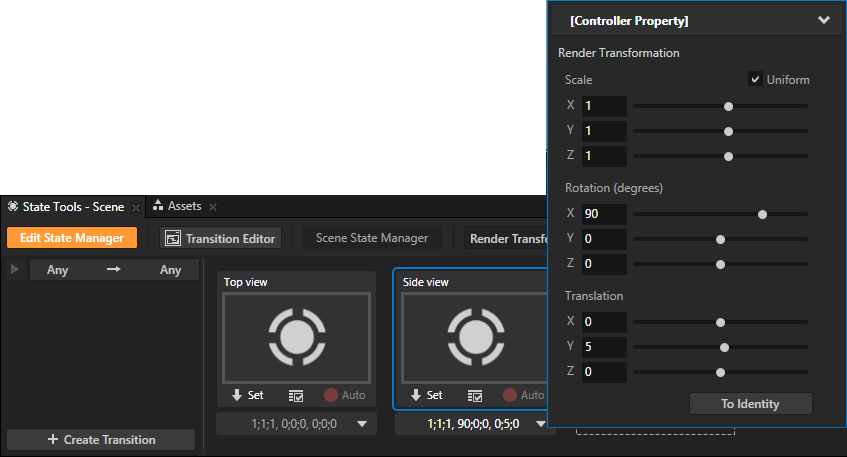Click Set arrow icon under Side view

point(416,395)
